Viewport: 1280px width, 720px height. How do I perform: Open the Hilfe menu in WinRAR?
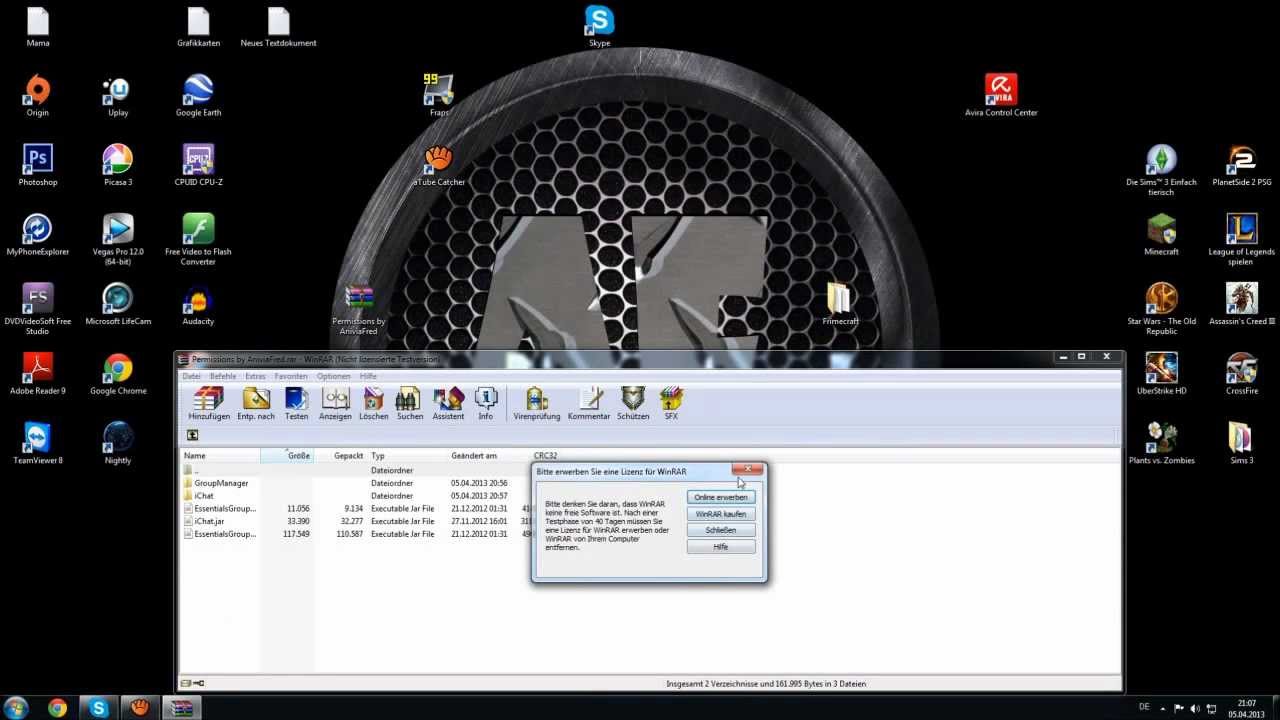pyautogui.click(x=368, y=376)
